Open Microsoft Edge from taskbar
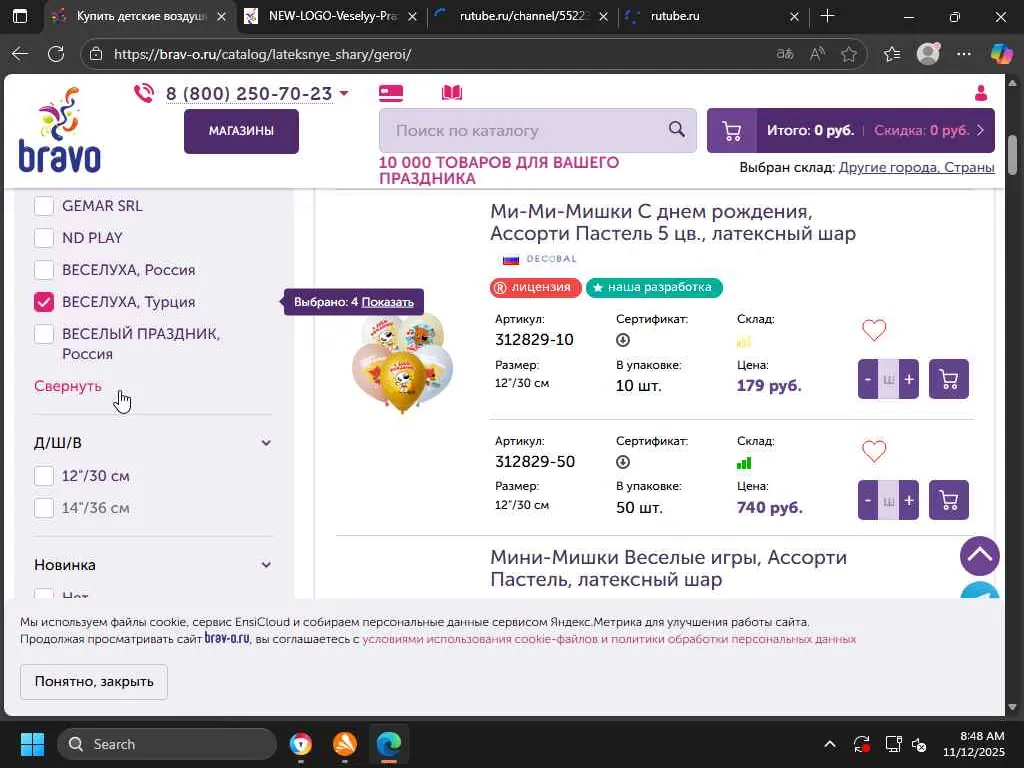Viewport: 1024px width, 768px height. 389,744
